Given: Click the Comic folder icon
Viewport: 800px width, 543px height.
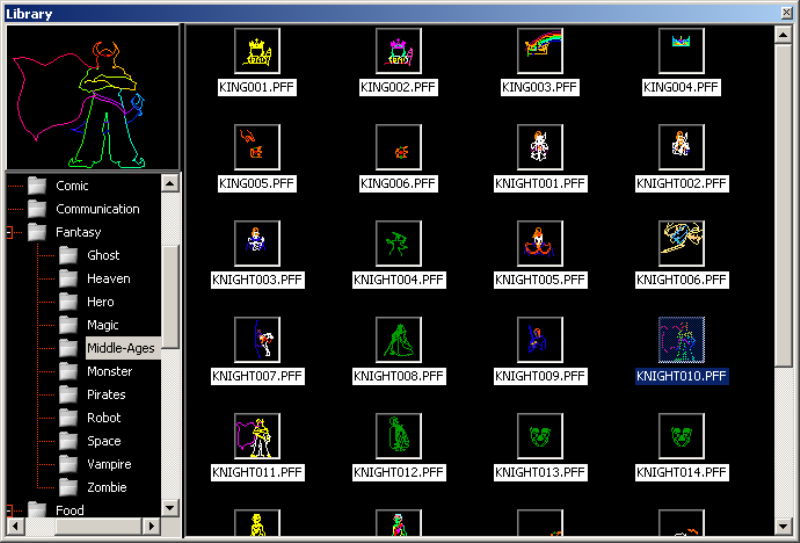Looking at the screenshot, I should pyautogui.click(x=37, y=185).
